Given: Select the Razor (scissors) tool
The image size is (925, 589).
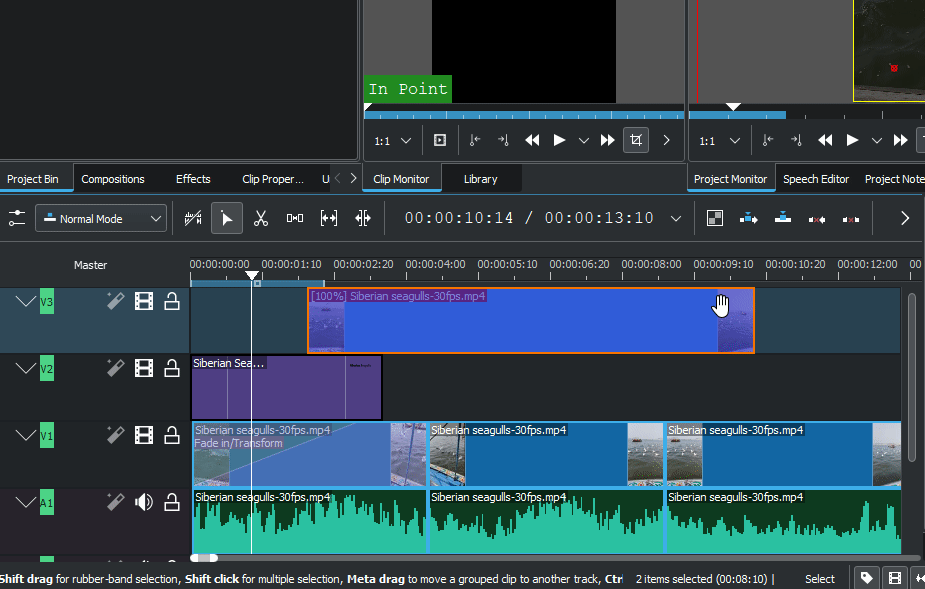Looking at the screenshot, I should pos(261,218).
